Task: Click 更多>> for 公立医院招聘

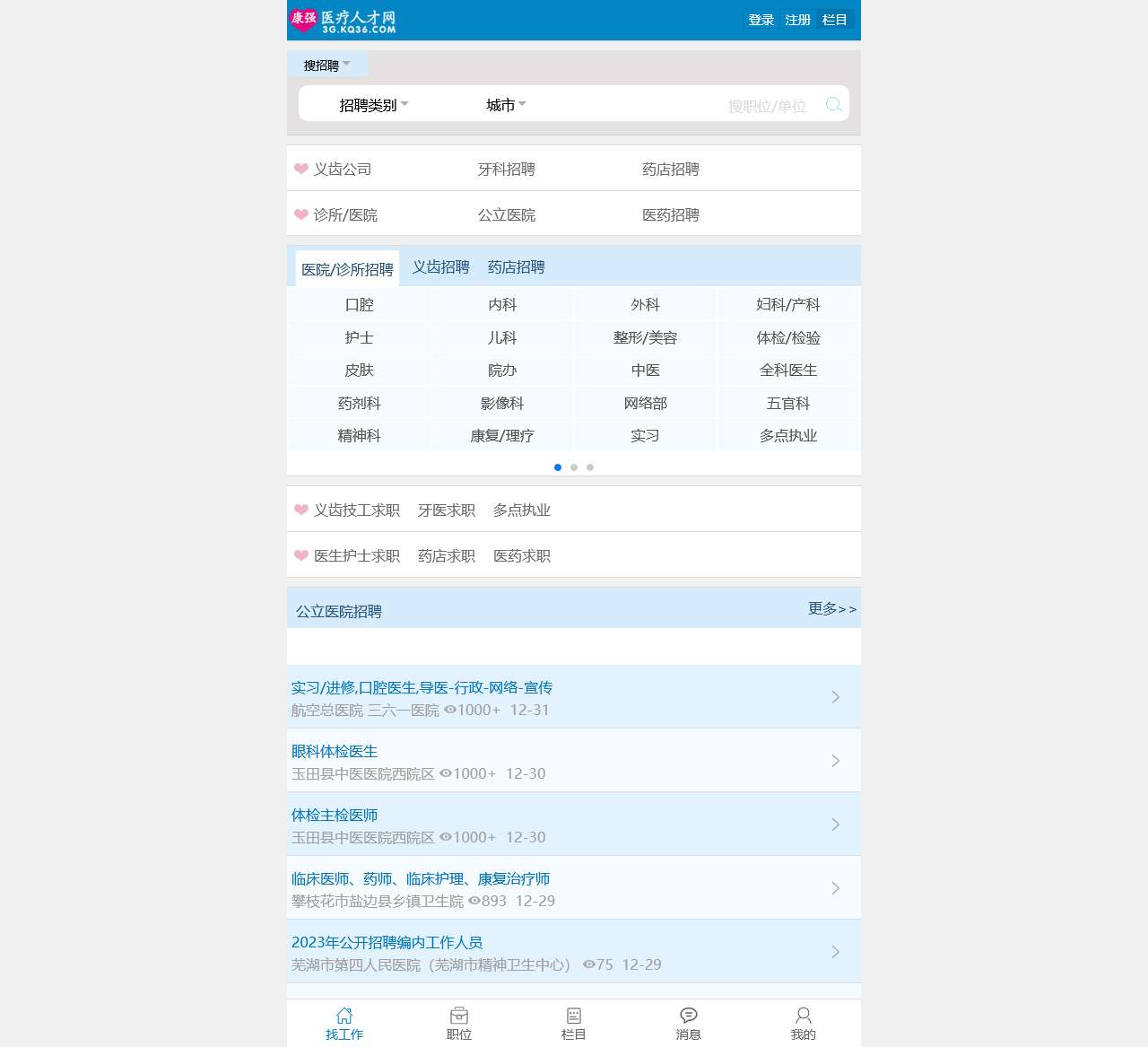Action: pyautogui.click(x=832, y=609)
